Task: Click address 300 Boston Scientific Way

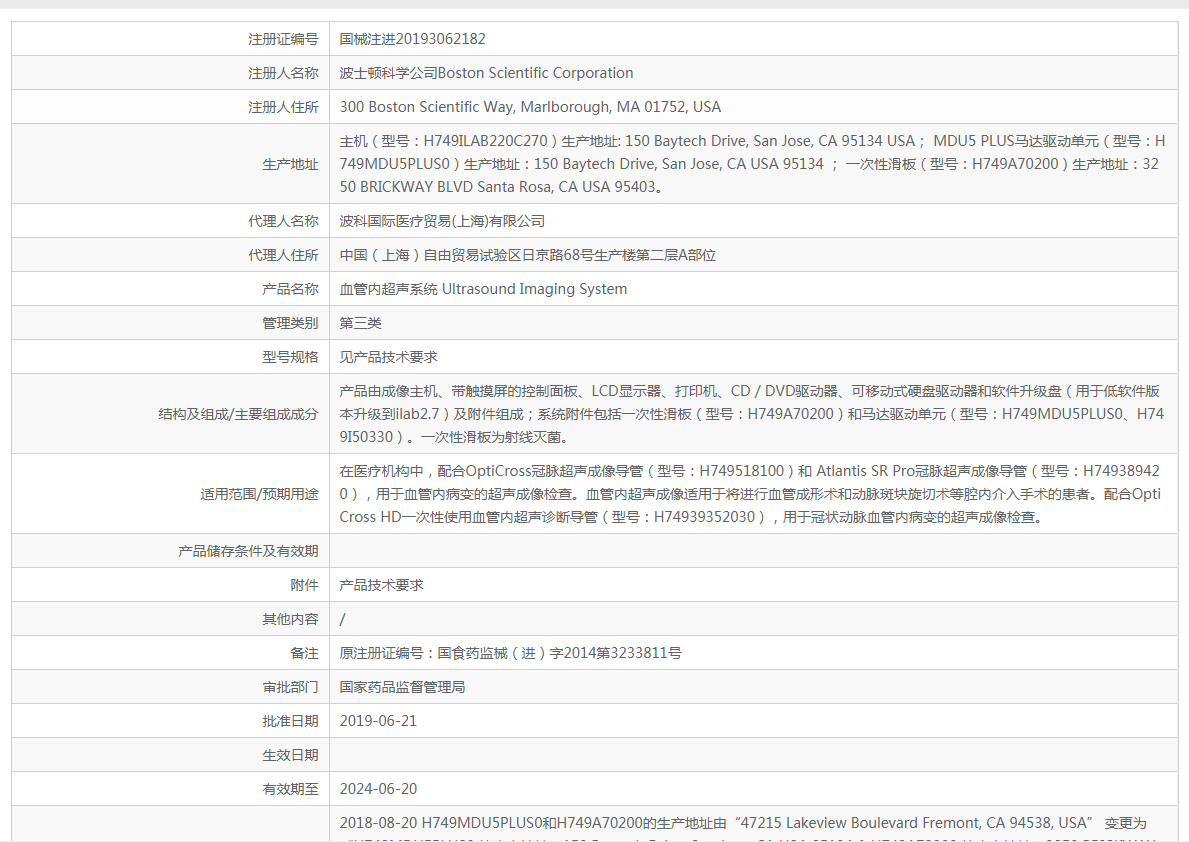Action: pyautogui.click(x=530, y=107)
